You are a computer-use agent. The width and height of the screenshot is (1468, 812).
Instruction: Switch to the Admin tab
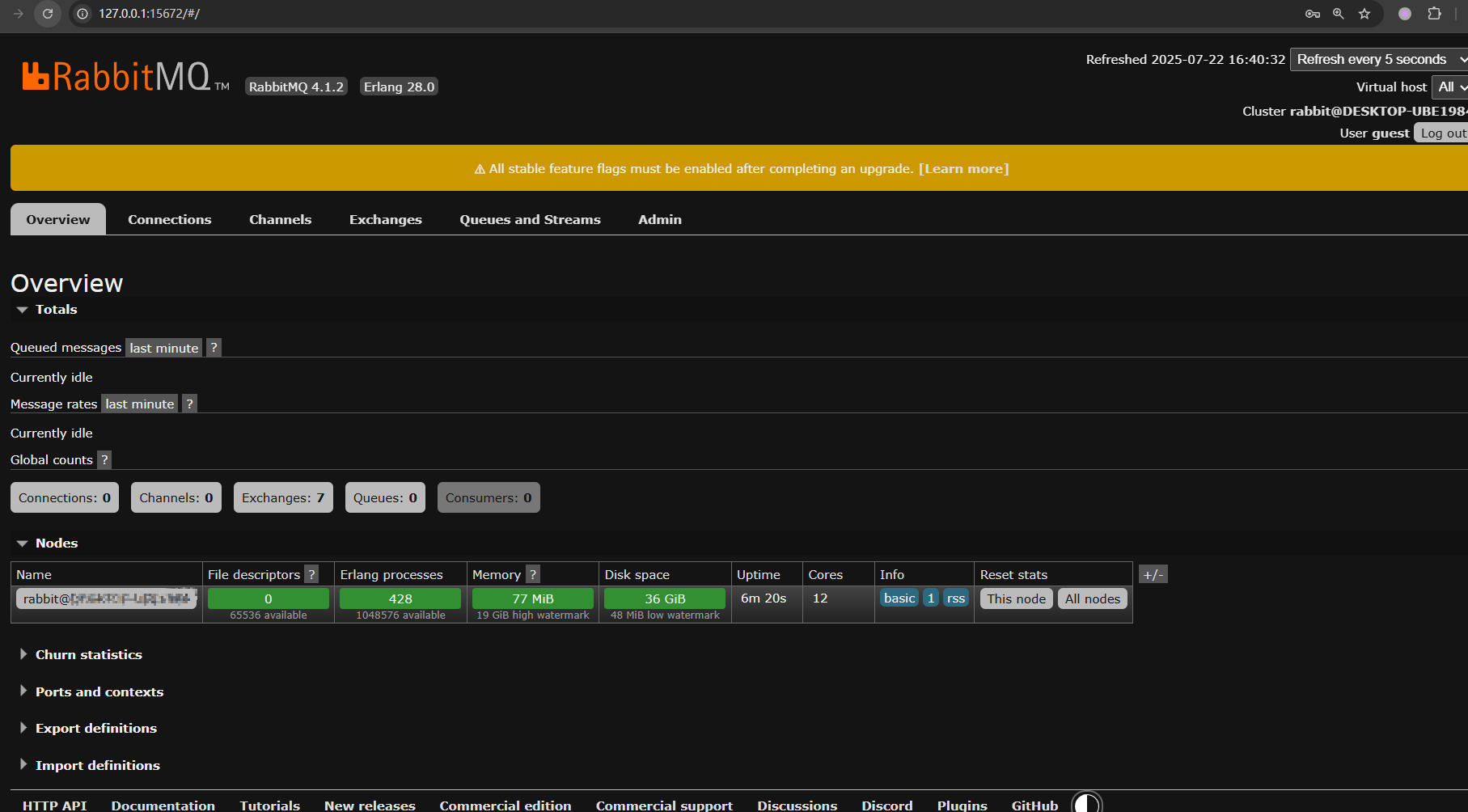pyautogui.click(x=660, y=219)
